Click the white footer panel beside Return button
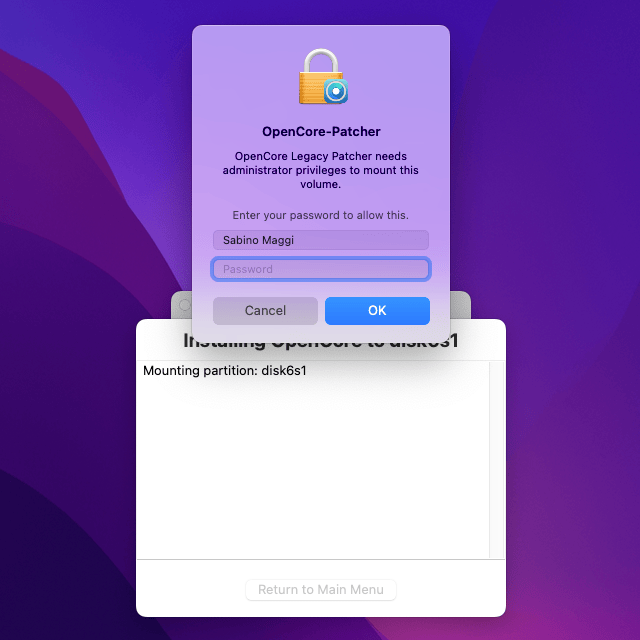 (x=449, y=589)
